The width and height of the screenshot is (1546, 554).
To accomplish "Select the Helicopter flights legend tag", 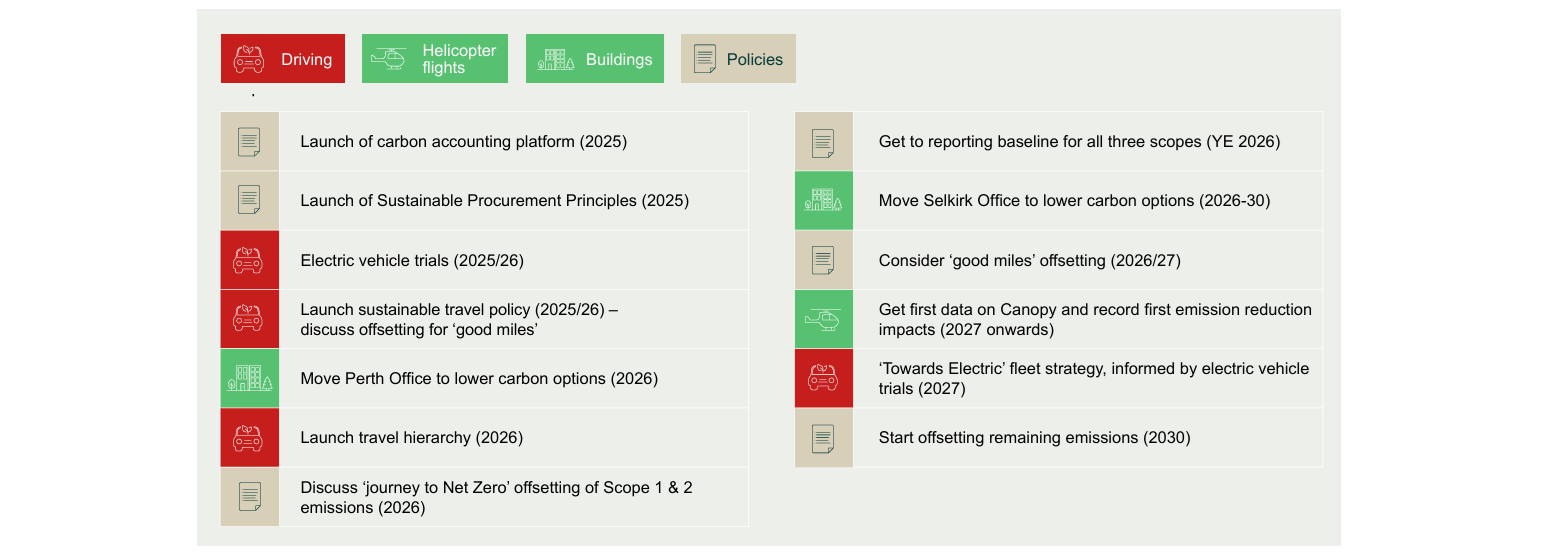I will click(435, 59).
